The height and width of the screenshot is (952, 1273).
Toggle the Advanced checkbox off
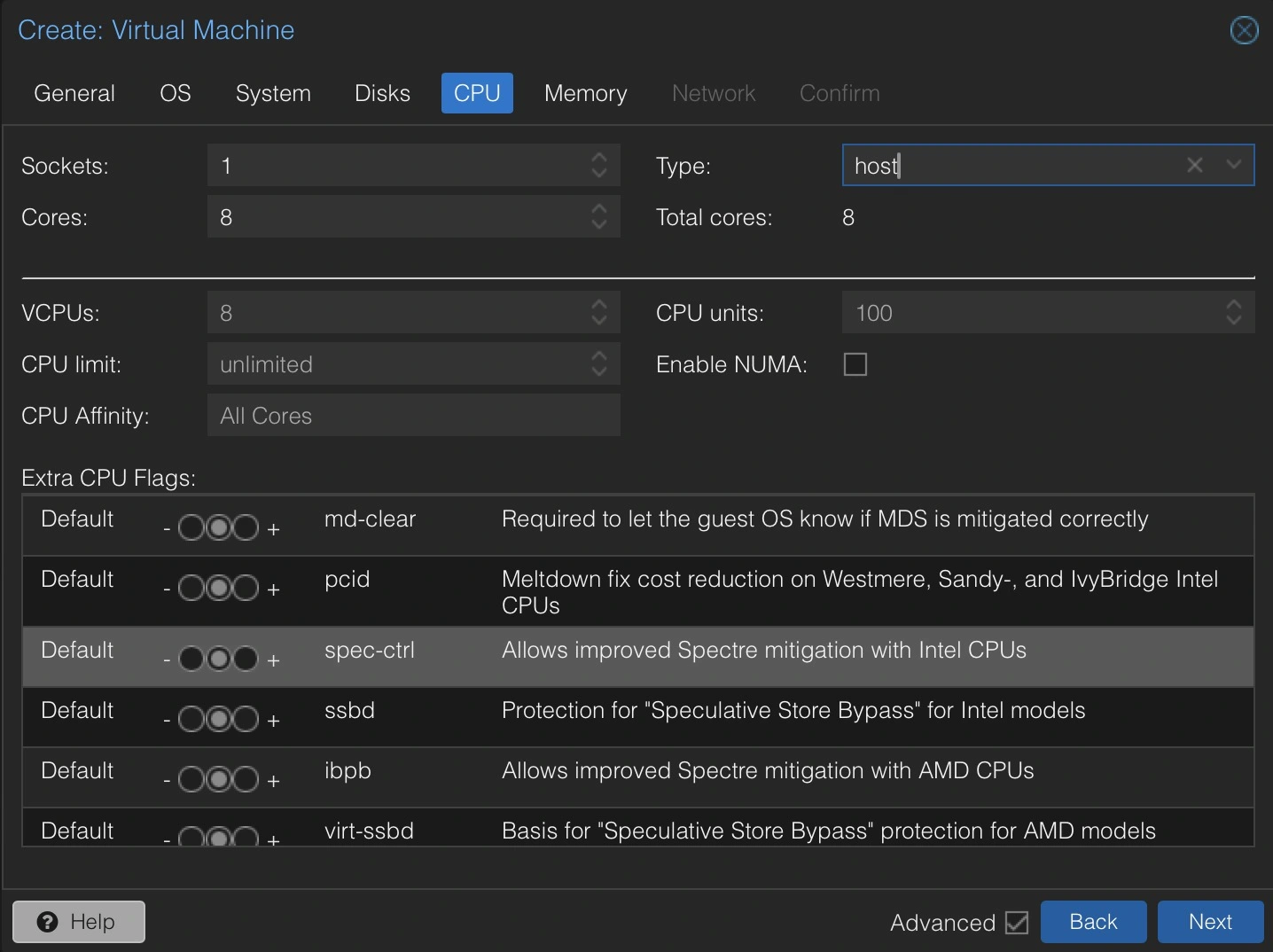(1017, 923)
